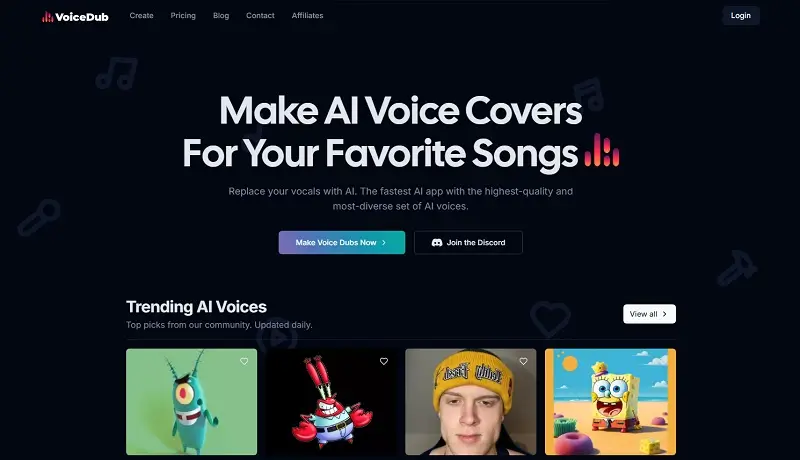Click Make Voice Dubs Now button
The image size is (800, 460).
tap(342, 243)
